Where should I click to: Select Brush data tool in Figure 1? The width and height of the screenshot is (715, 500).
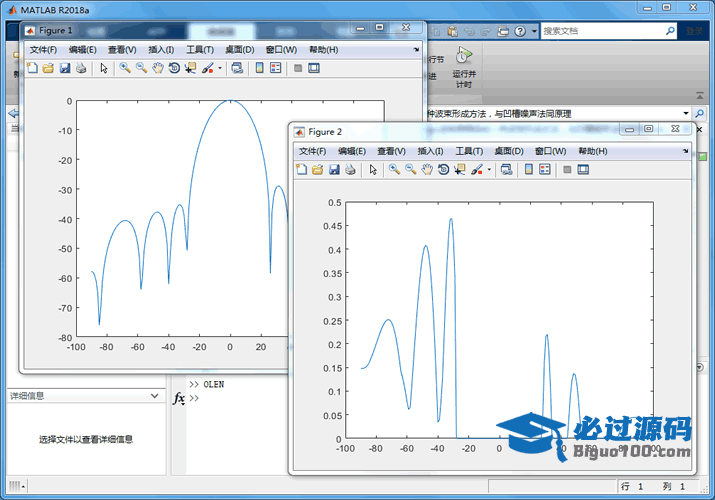click(208, 68)
